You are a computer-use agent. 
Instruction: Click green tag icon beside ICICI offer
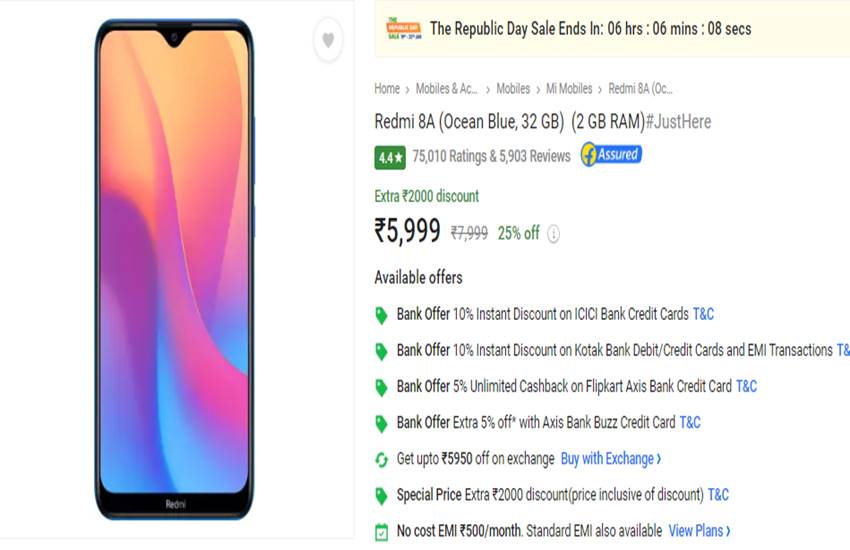(381, 315)
